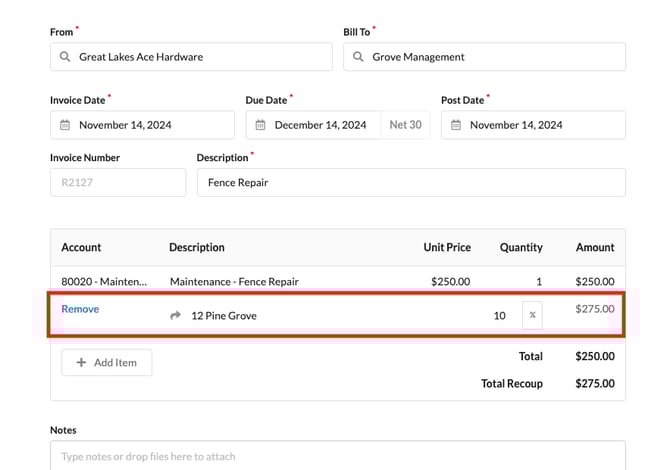The width and height of the screenshot is (670, 470).
Task: Click the $250.00 unit price cell
Action: tap(450, 282)
